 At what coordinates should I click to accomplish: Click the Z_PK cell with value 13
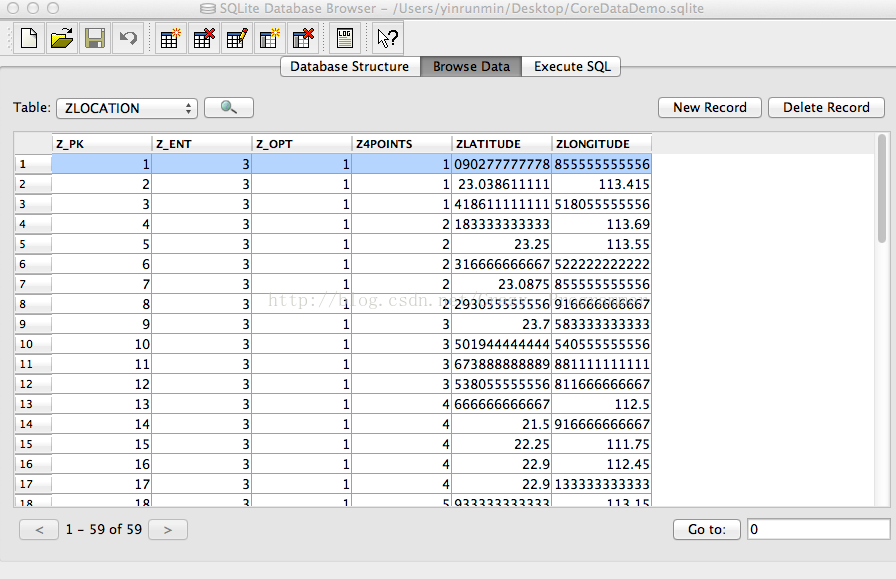coord(102,404)
